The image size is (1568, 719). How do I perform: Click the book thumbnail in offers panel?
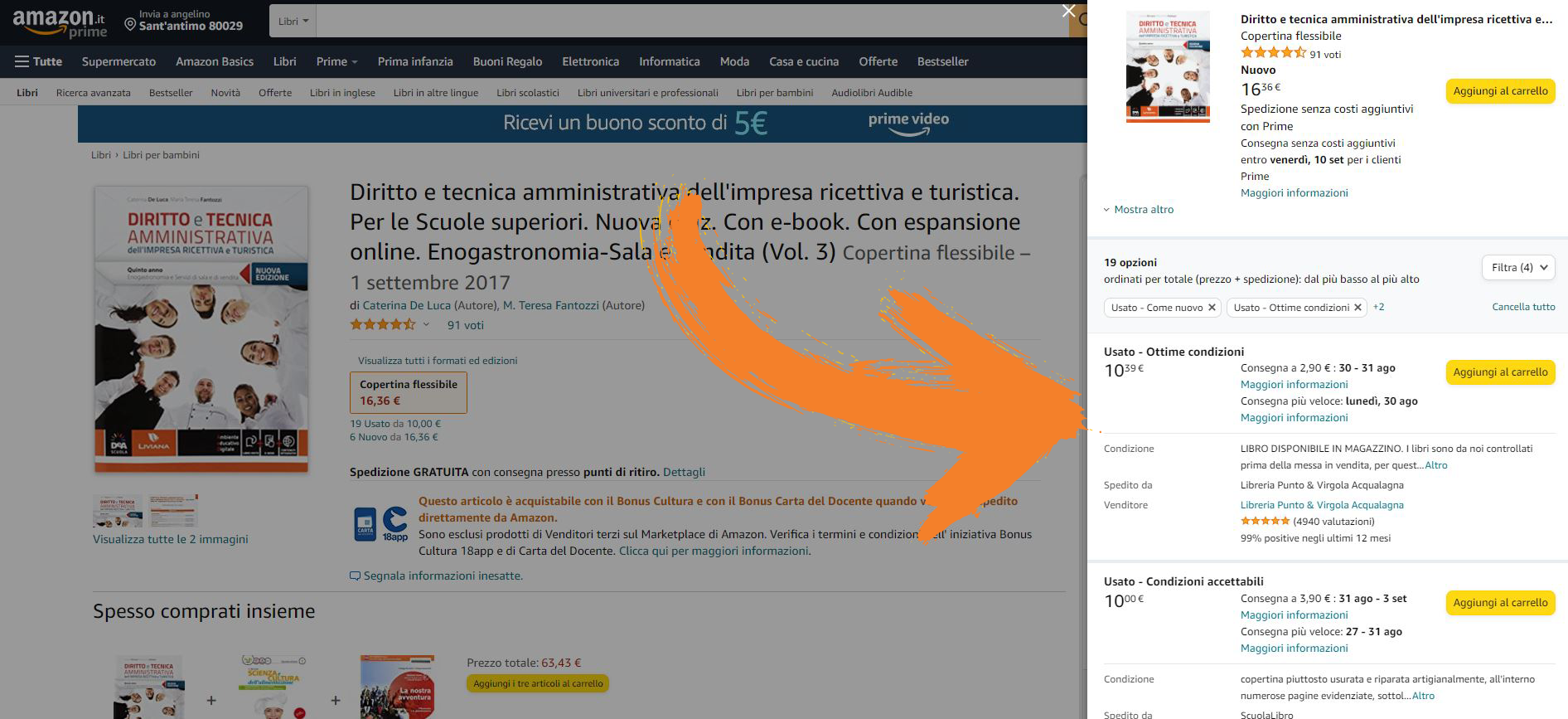tap(1168, 66)
